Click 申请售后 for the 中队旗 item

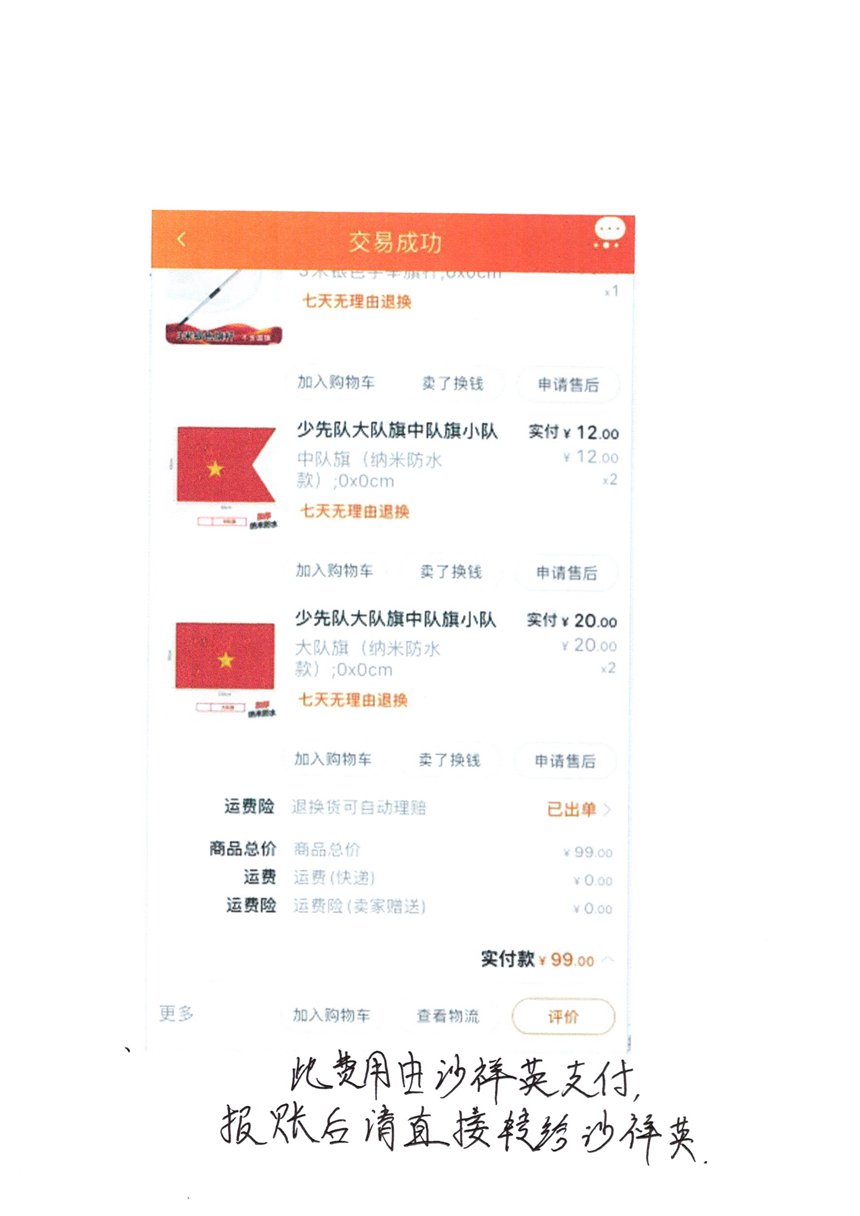(x=566, y=573)
